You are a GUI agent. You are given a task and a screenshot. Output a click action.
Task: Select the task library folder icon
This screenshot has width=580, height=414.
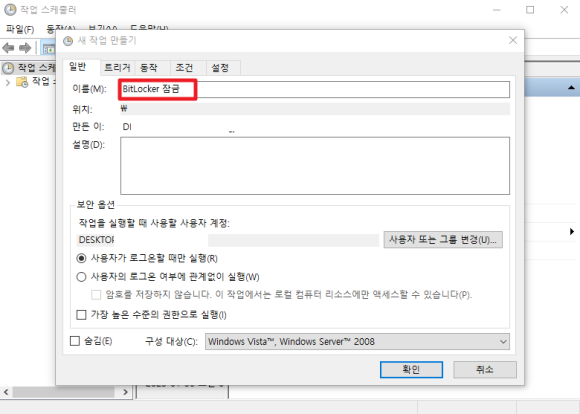[22, 82]
